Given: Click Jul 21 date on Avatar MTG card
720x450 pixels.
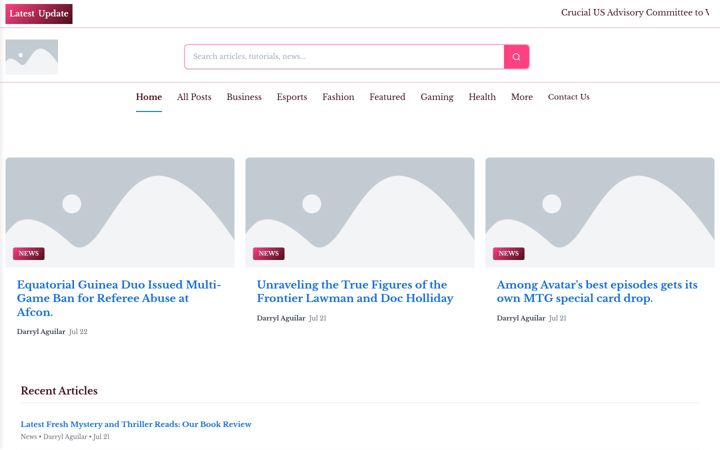Looking at the screenshot, I should (x=558, y=318).
